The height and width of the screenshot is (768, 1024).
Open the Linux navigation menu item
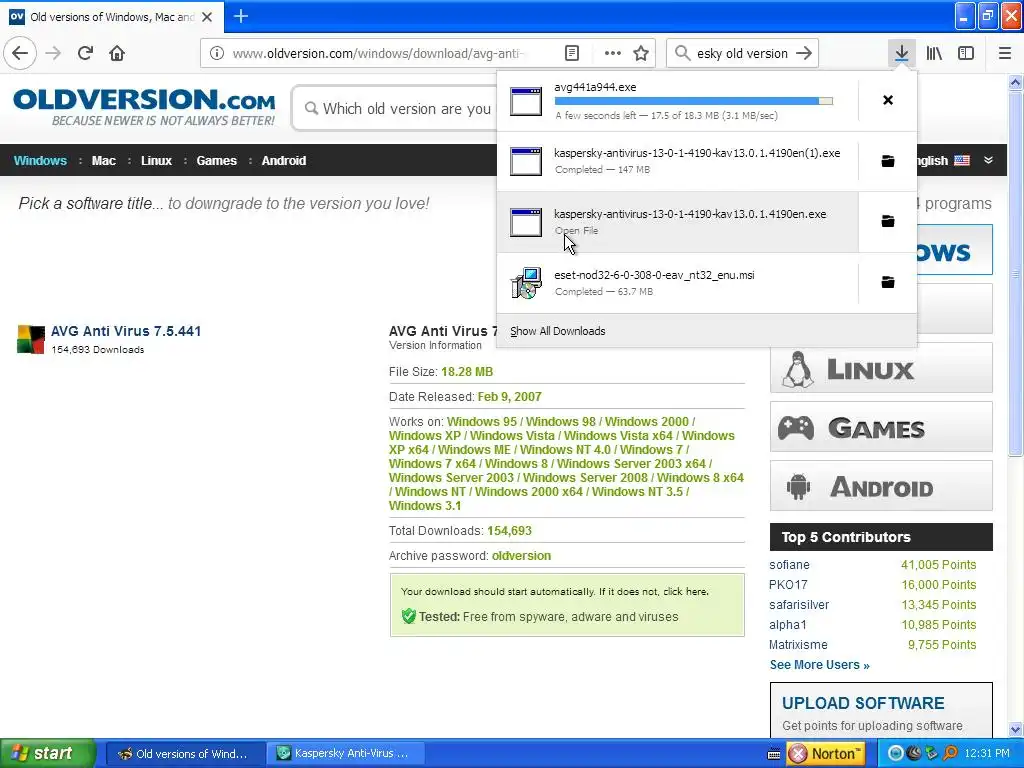point(156,161)
